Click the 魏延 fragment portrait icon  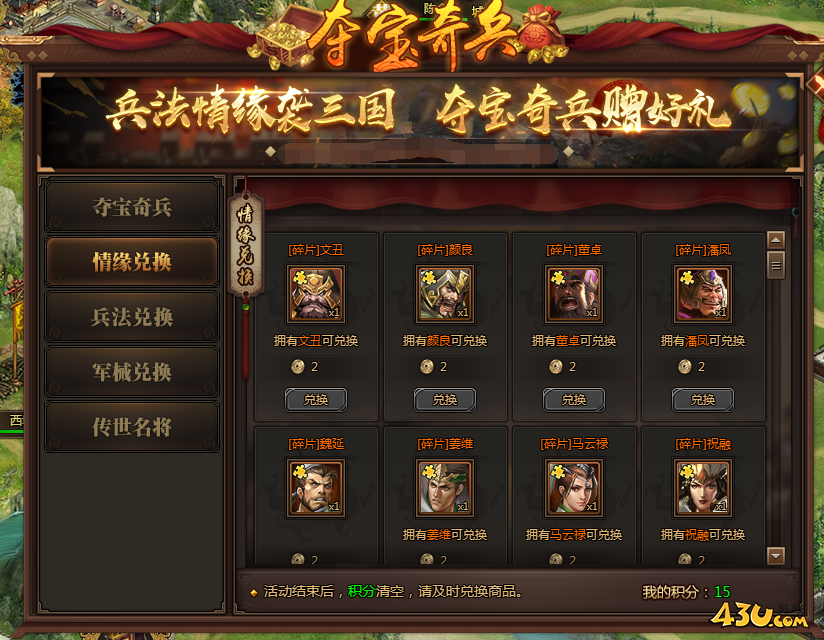pyautogui.click(x=316, y=488)
